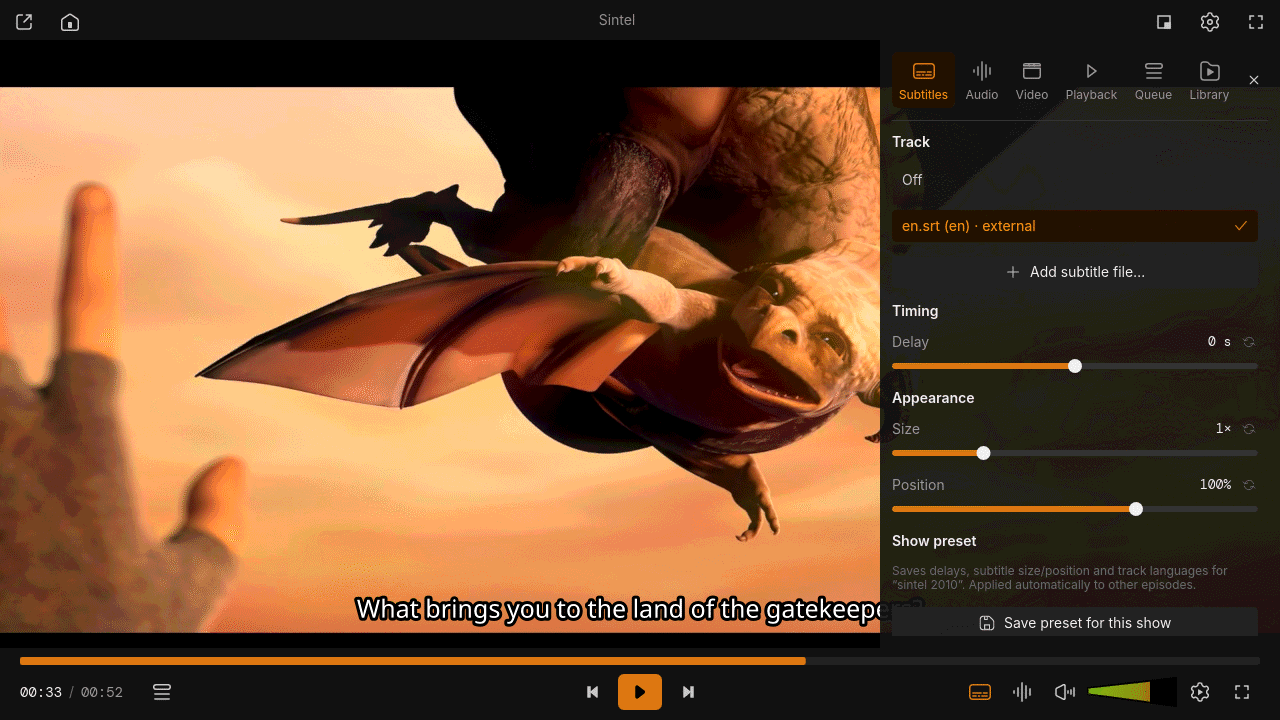Switch to the Library tab
This screenshot has height=720, width=1280.
click(x=1209, y=80)
